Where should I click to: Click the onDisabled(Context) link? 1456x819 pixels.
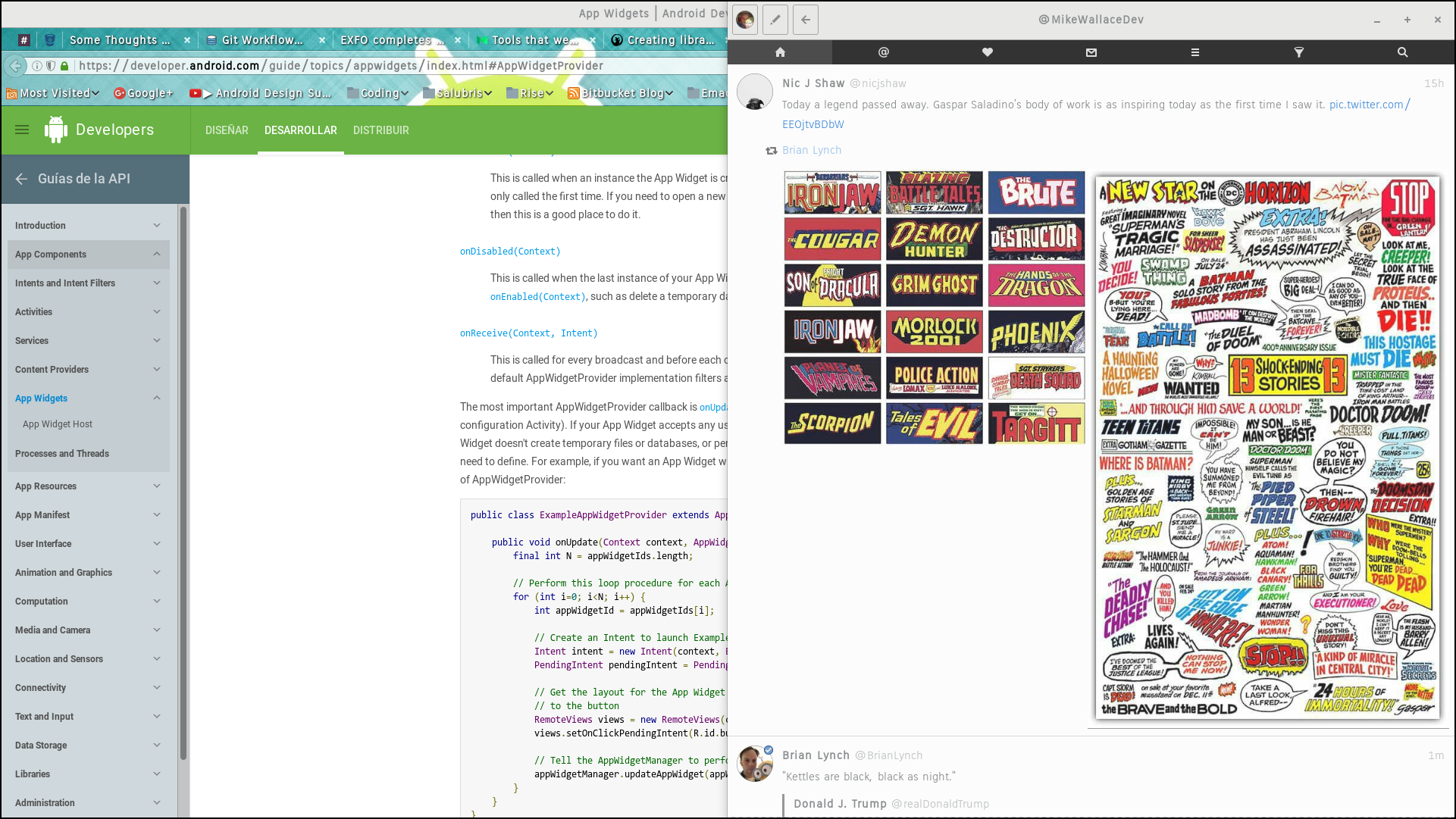(510, 252)
